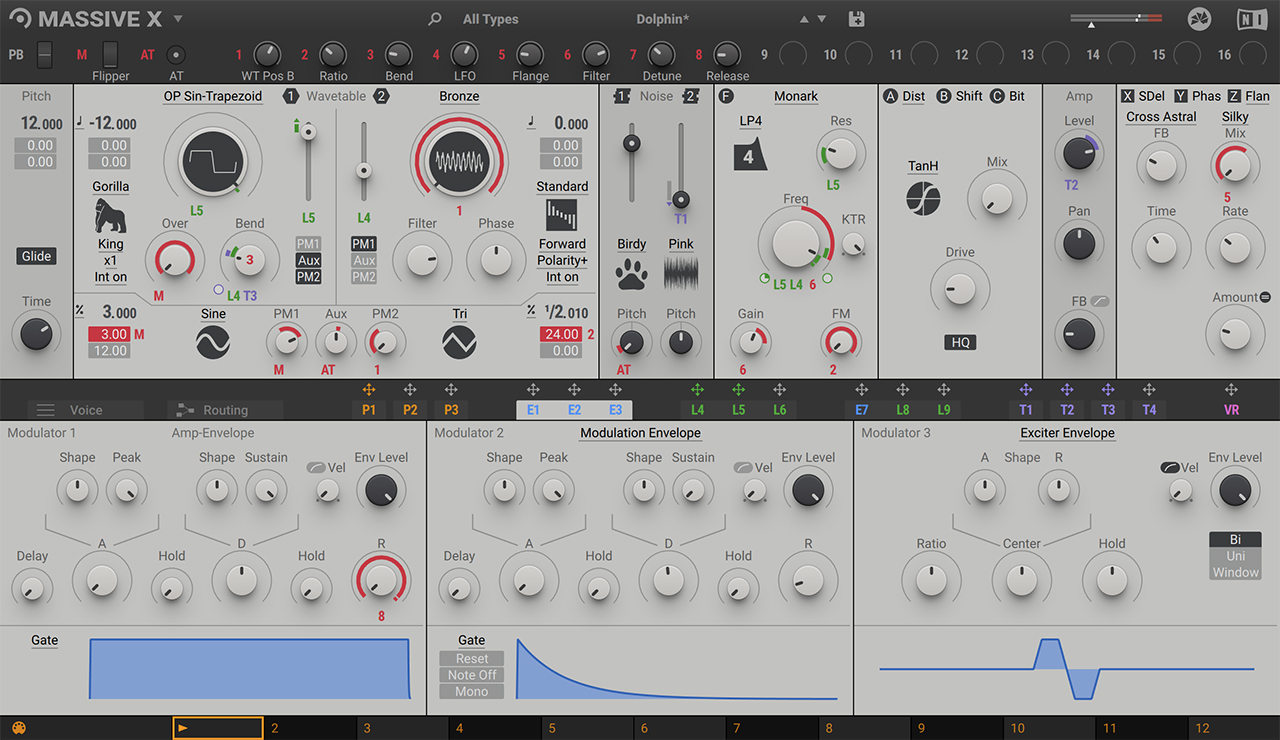
Task: Select Uni mode in Exciter Envelope
Action: [x=1235, y=556]
